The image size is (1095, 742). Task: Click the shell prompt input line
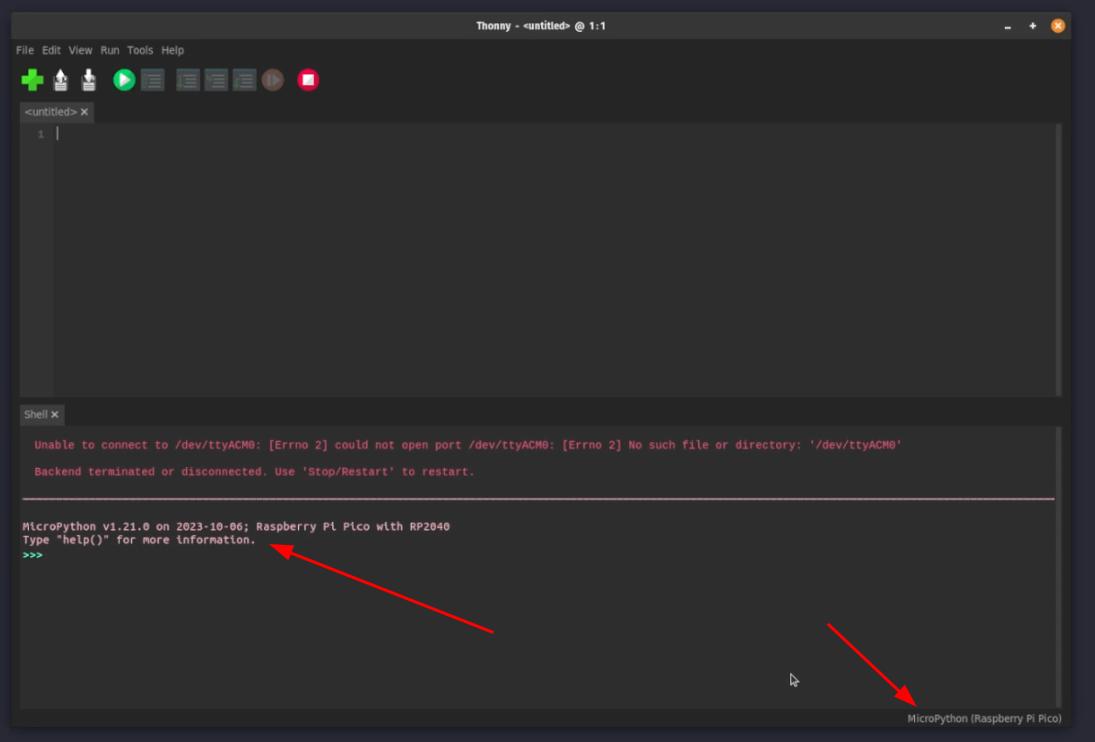pyautogui.click(x=300, y=555)
